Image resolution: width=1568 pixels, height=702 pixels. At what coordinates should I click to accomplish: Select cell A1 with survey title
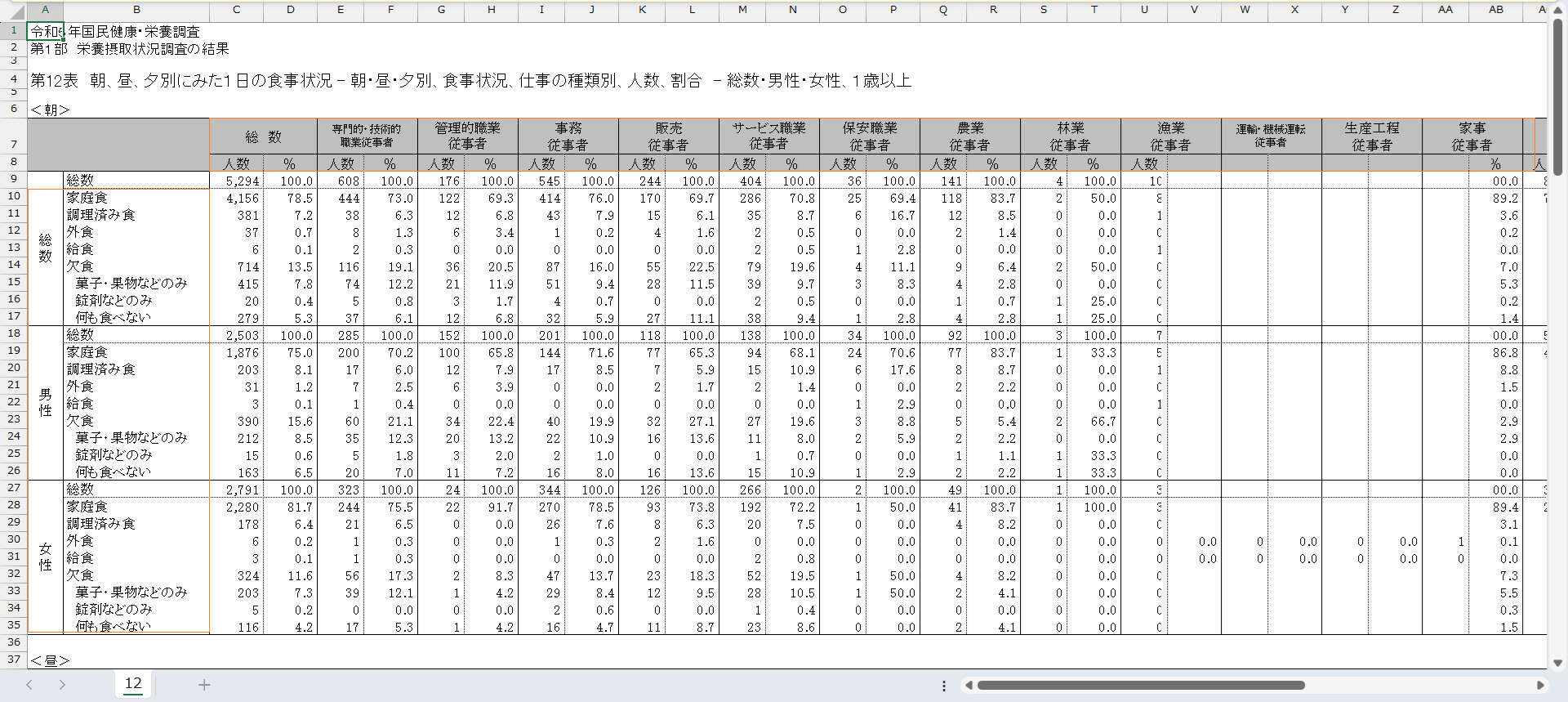point(46,31)
